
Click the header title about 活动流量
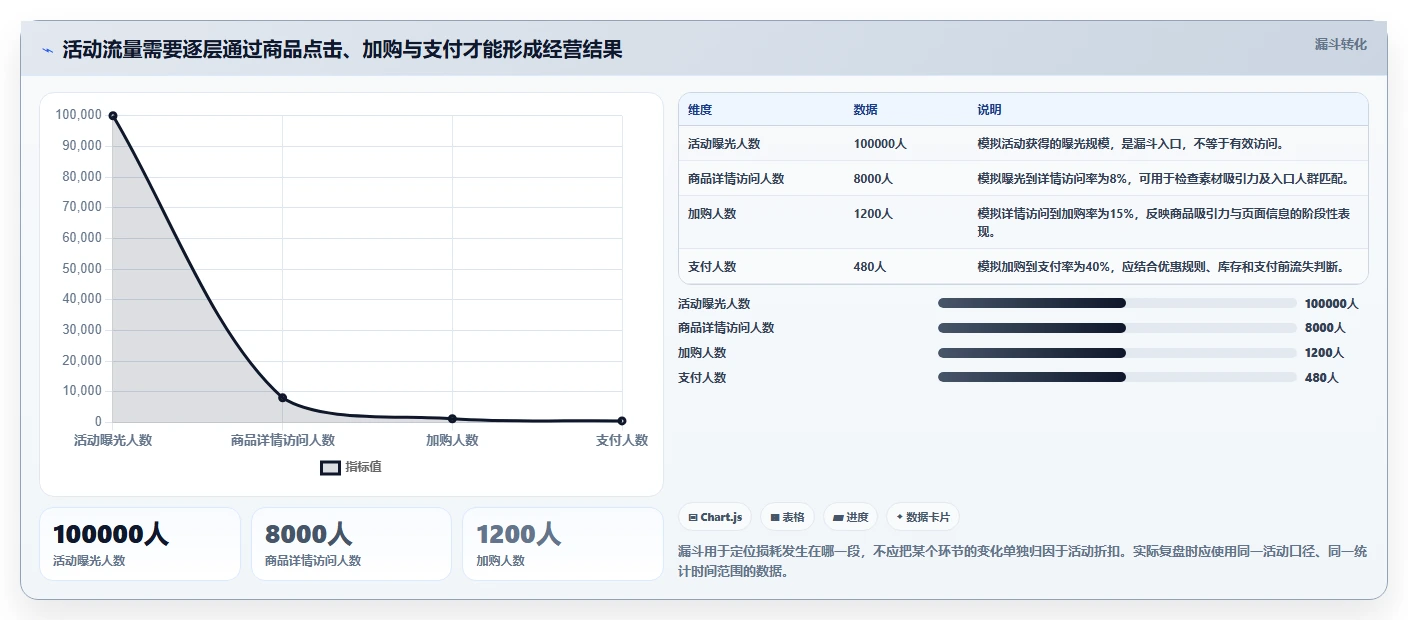[x=342, y=49]
